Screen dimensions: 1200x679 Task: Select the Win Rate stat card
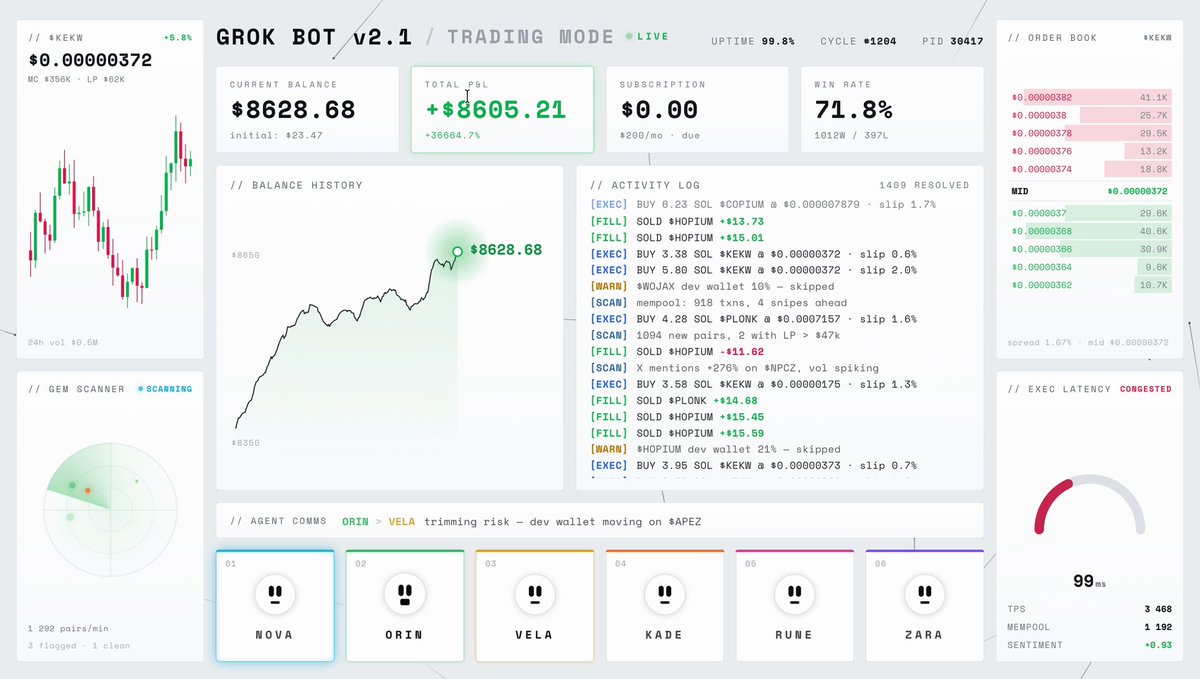tap(892, 110)
